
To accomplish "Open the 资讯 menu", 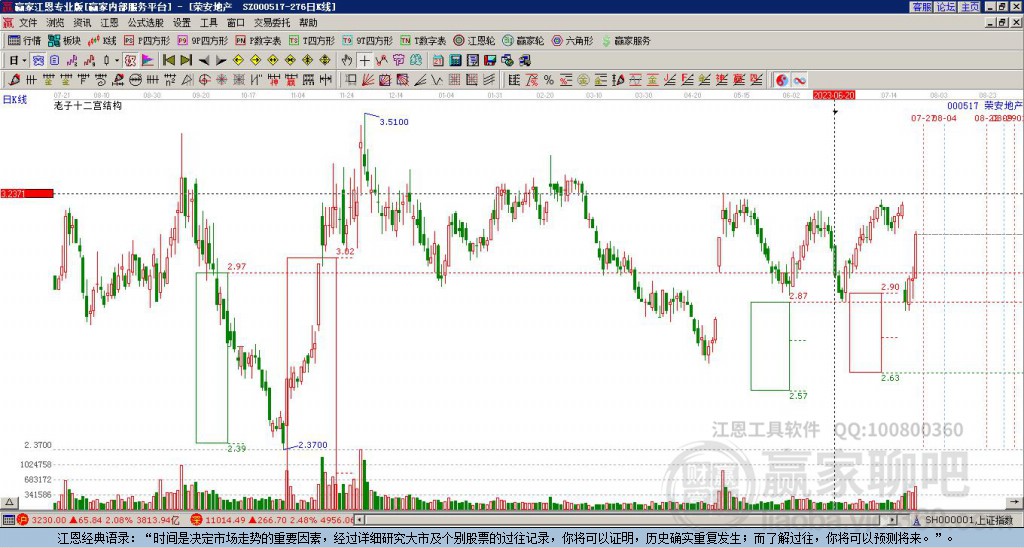I will [x=82, y=23].
